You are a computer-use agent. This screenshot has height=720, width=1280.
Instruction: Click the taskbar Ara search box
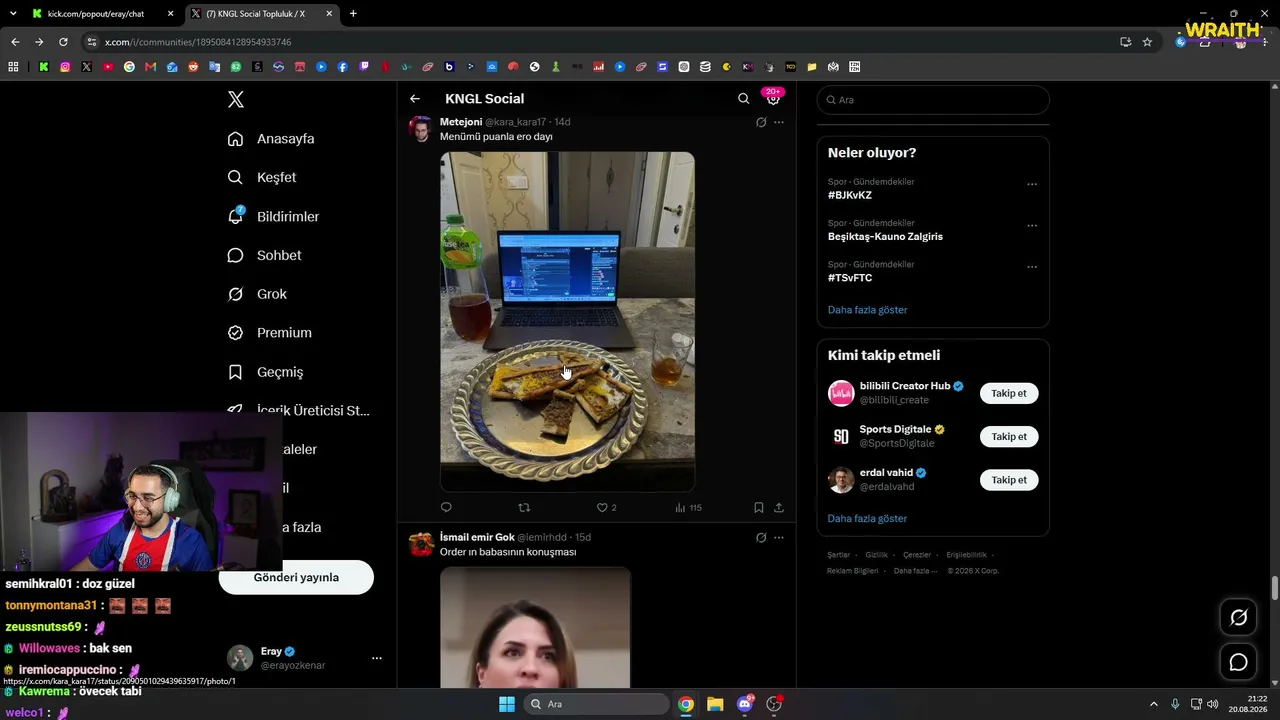(x=597, y=704)
